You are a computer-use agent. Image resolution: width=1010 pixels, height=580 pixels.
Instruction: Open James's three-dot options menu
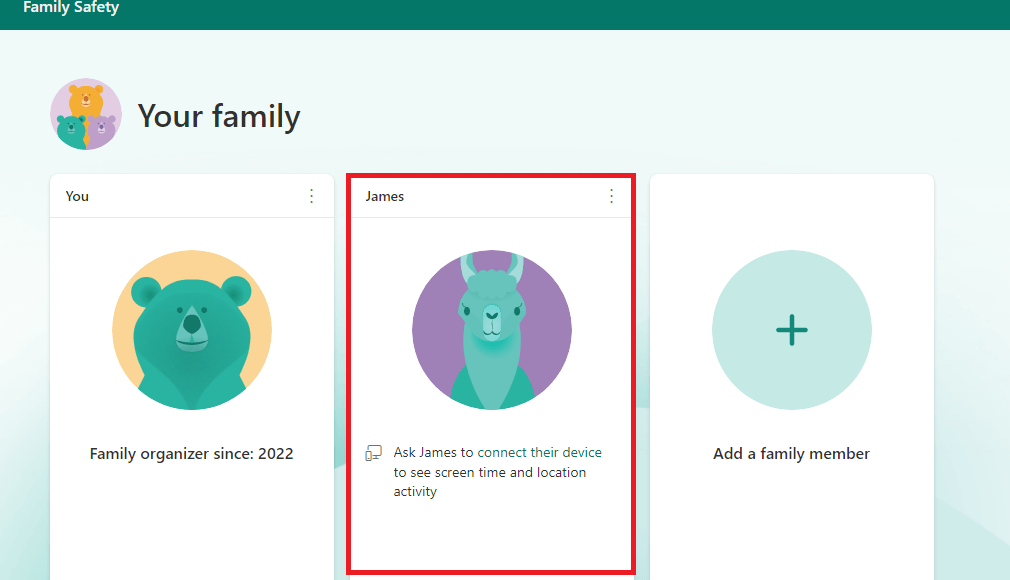[x=611, y=196]
